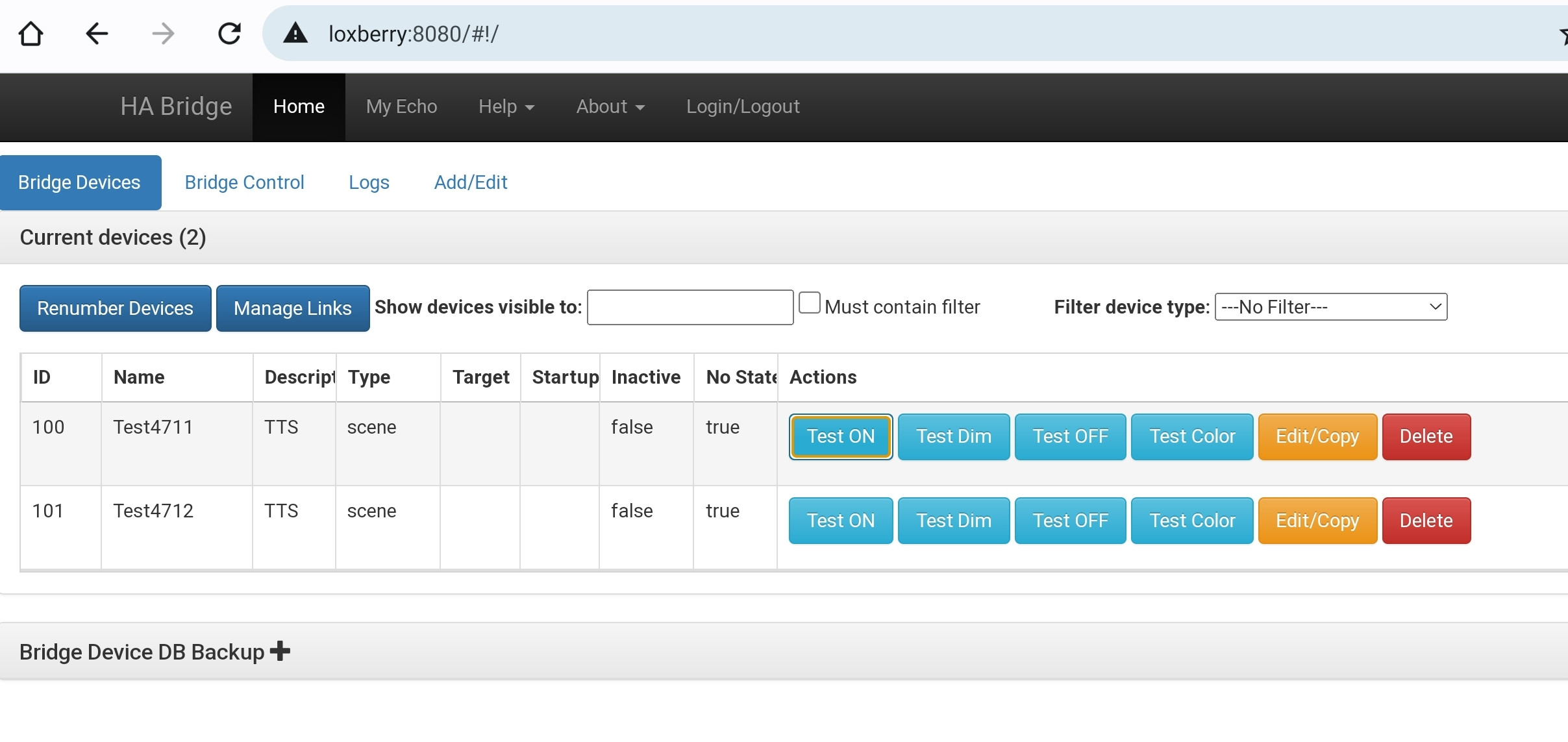The width and height of the screenshot is (1568, 742).
Task: Expand Bridge Device DB Backup plus icon
Action: tap(280, 650)
